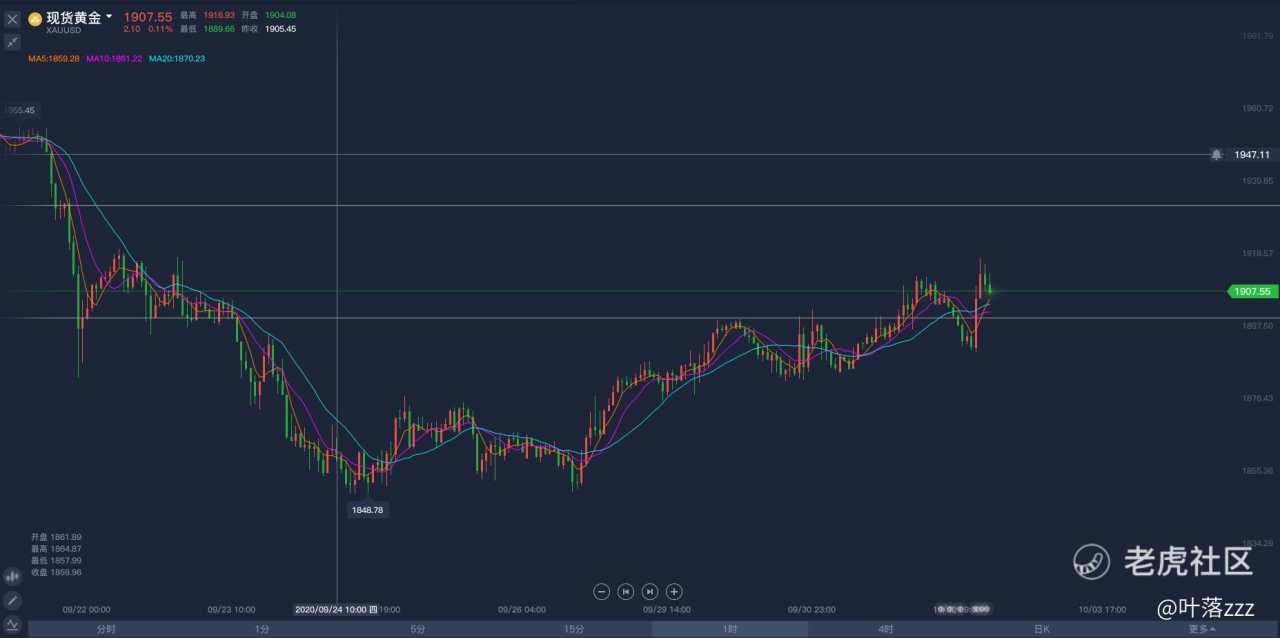Click the MA10:1861.22 indicator label
The width and height of the screenshot is (1280, 638).
(114, 59)
